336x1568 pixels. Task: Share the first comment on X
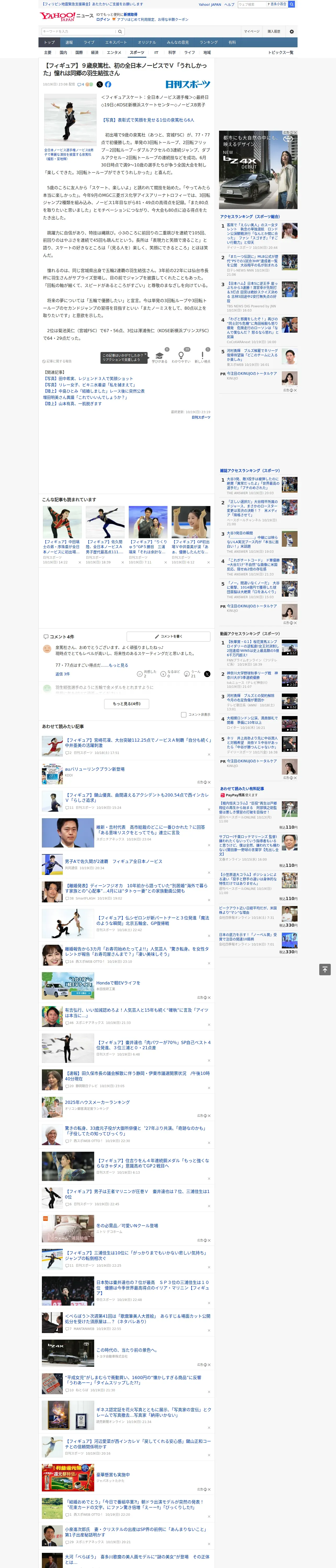[207, 674]
